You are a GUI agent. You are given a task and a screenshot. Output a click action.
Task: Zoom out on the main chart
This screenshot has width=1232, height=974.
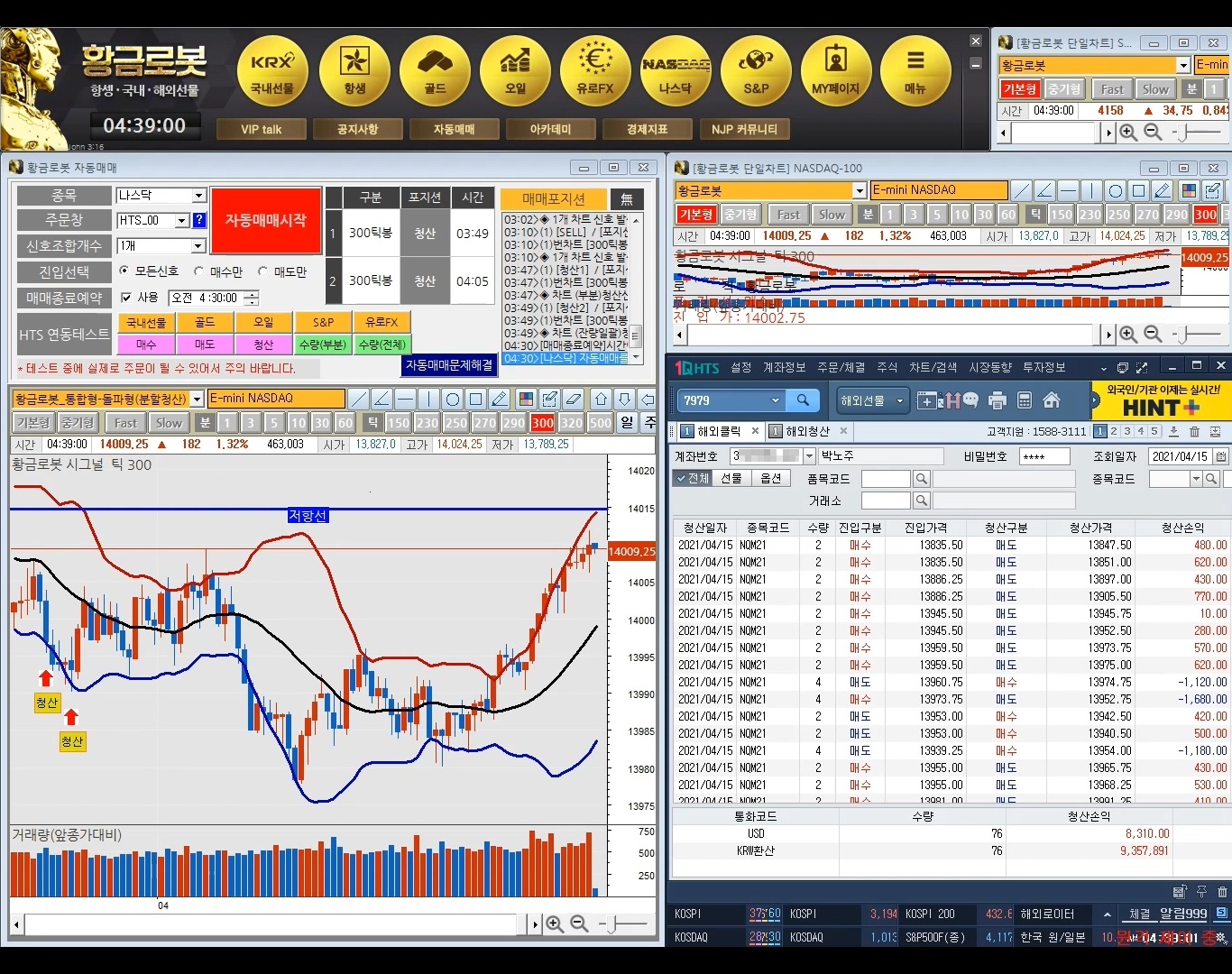[x=579, y=924]
